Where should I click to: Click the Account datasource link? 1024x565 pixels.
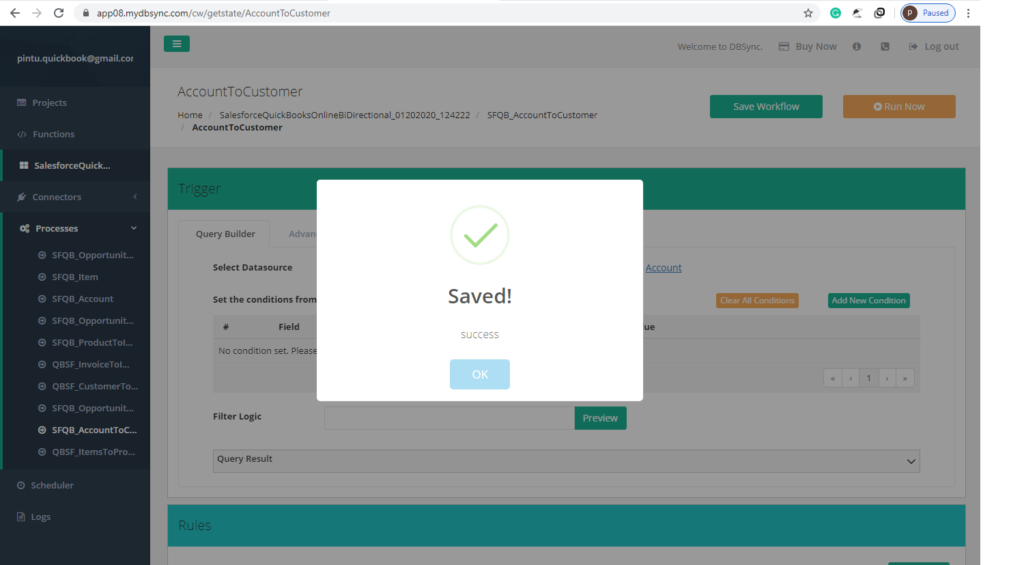tap(663, 268)
